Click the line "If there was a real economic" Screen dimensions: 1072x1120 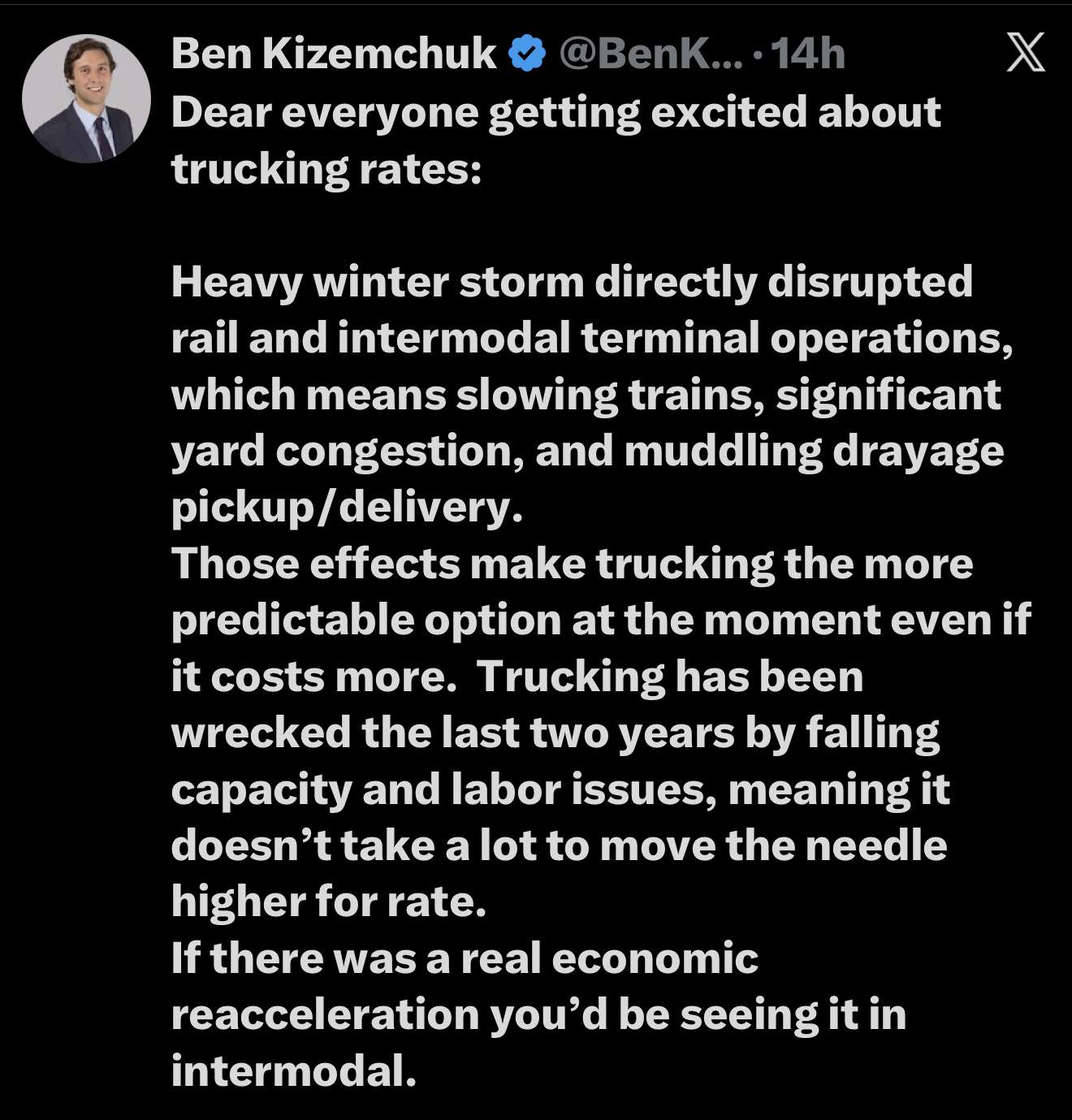(465, 958)
